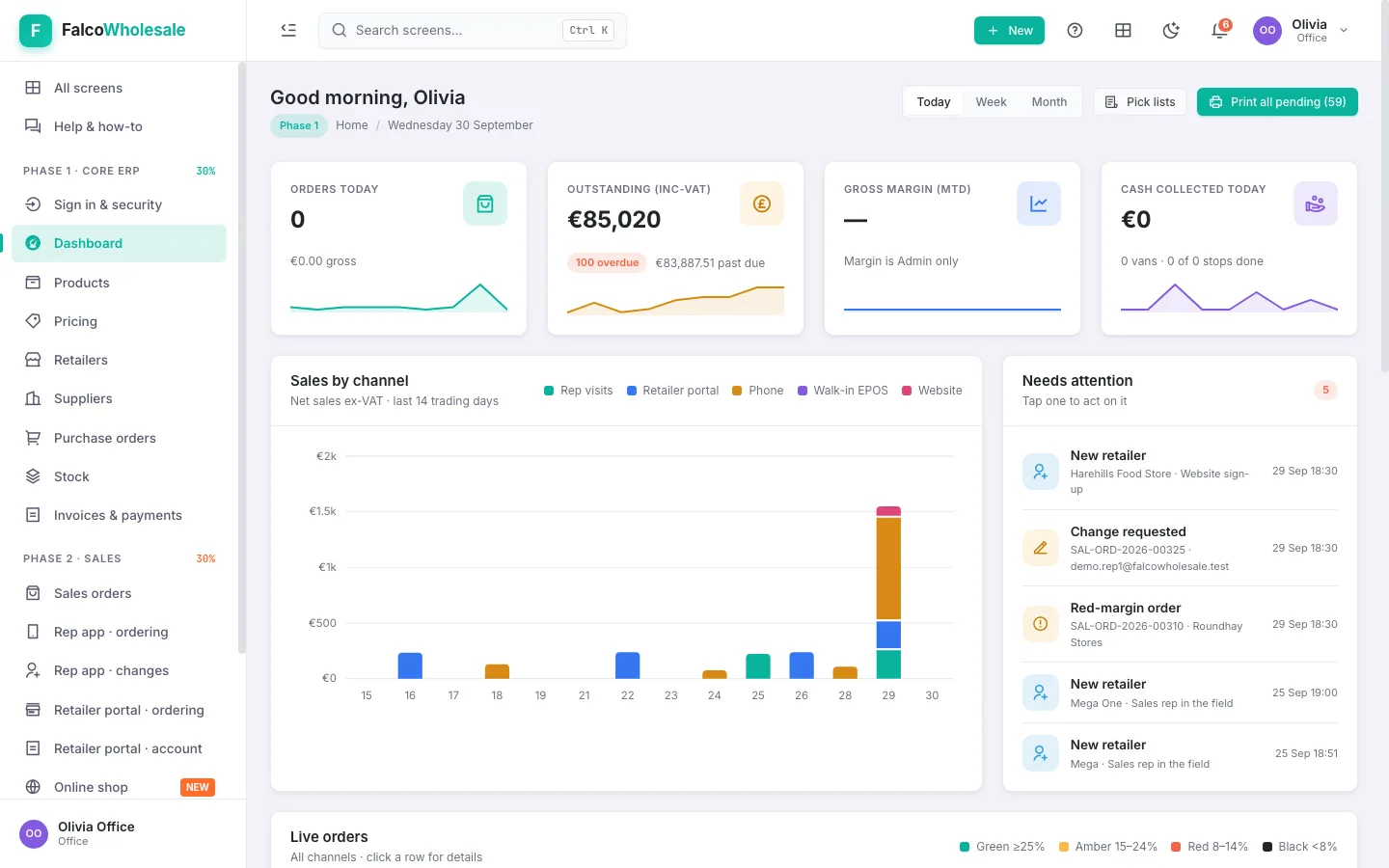Open the help question mark icon
1389x868 pixels.
1075,31
